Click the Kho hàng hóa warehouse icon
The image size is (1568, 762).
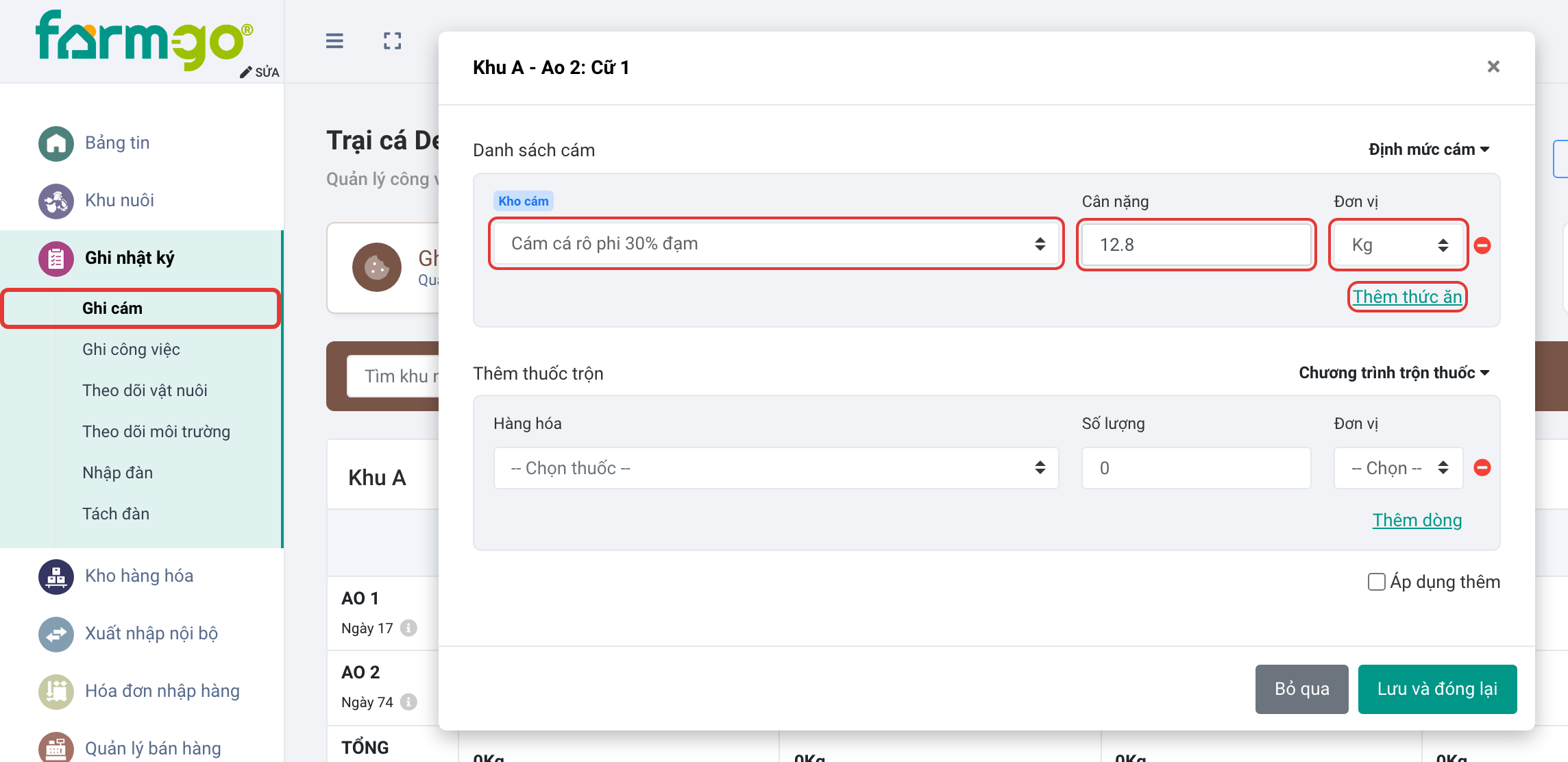[x=56, y=576]
